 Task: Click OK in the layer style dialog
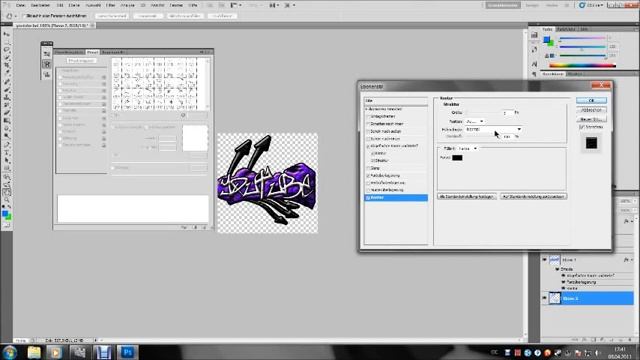(x=591, y=100)
